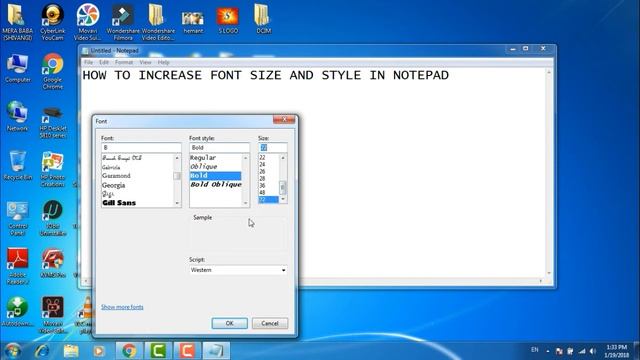Click size list scroll up arrow
Image resolution: width=640 pixels, height=360 pixels.
point(283,158)
